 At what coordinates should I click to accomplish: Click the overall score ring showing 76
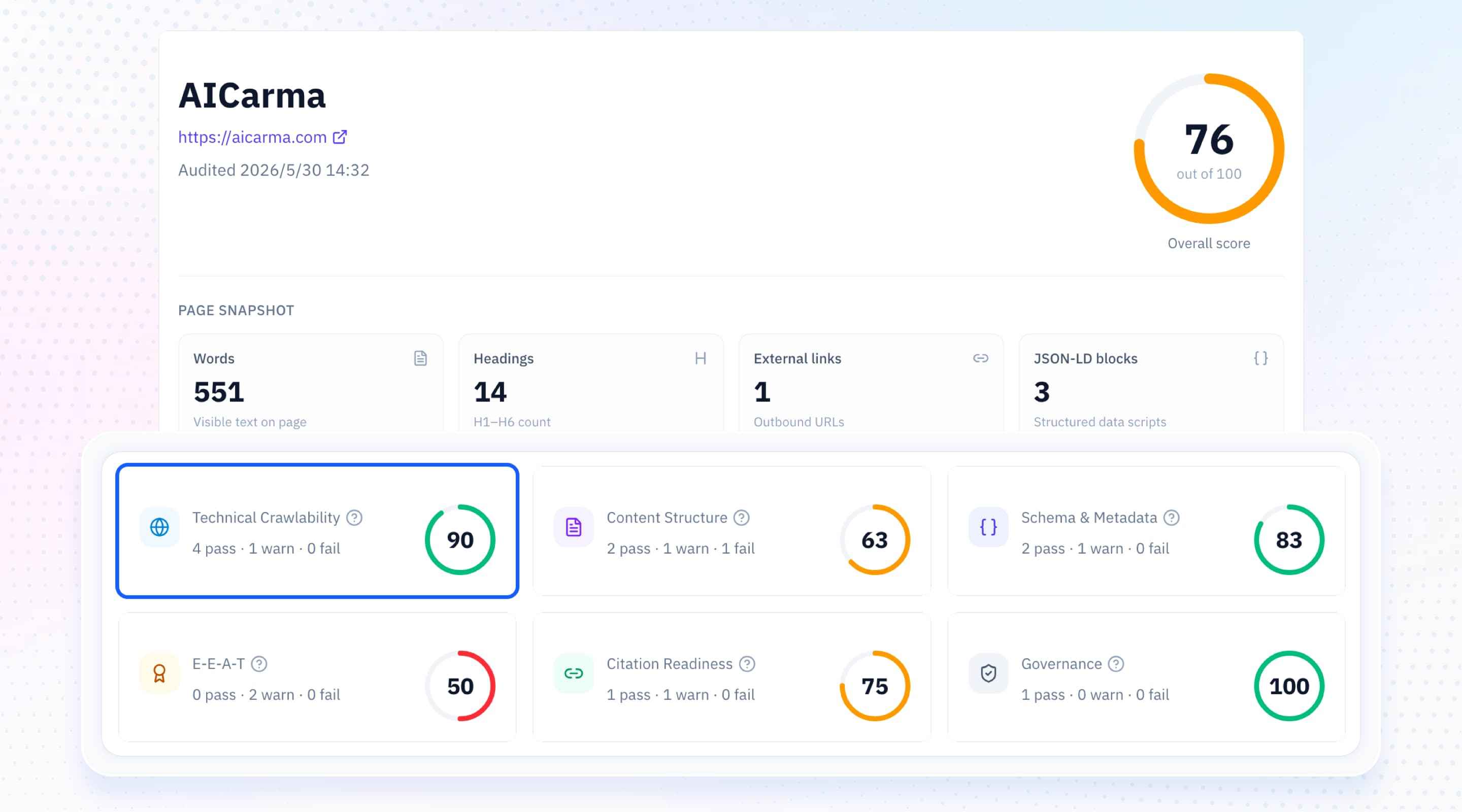point(1209,149)
